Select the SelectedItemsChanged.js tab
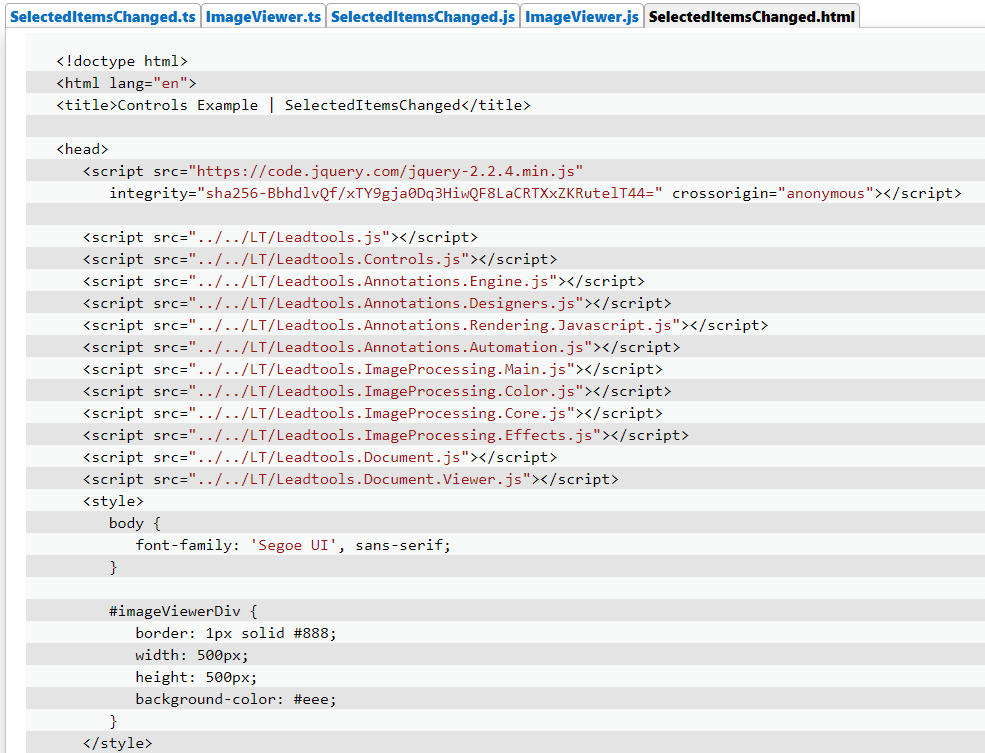 tap(423, 17)
